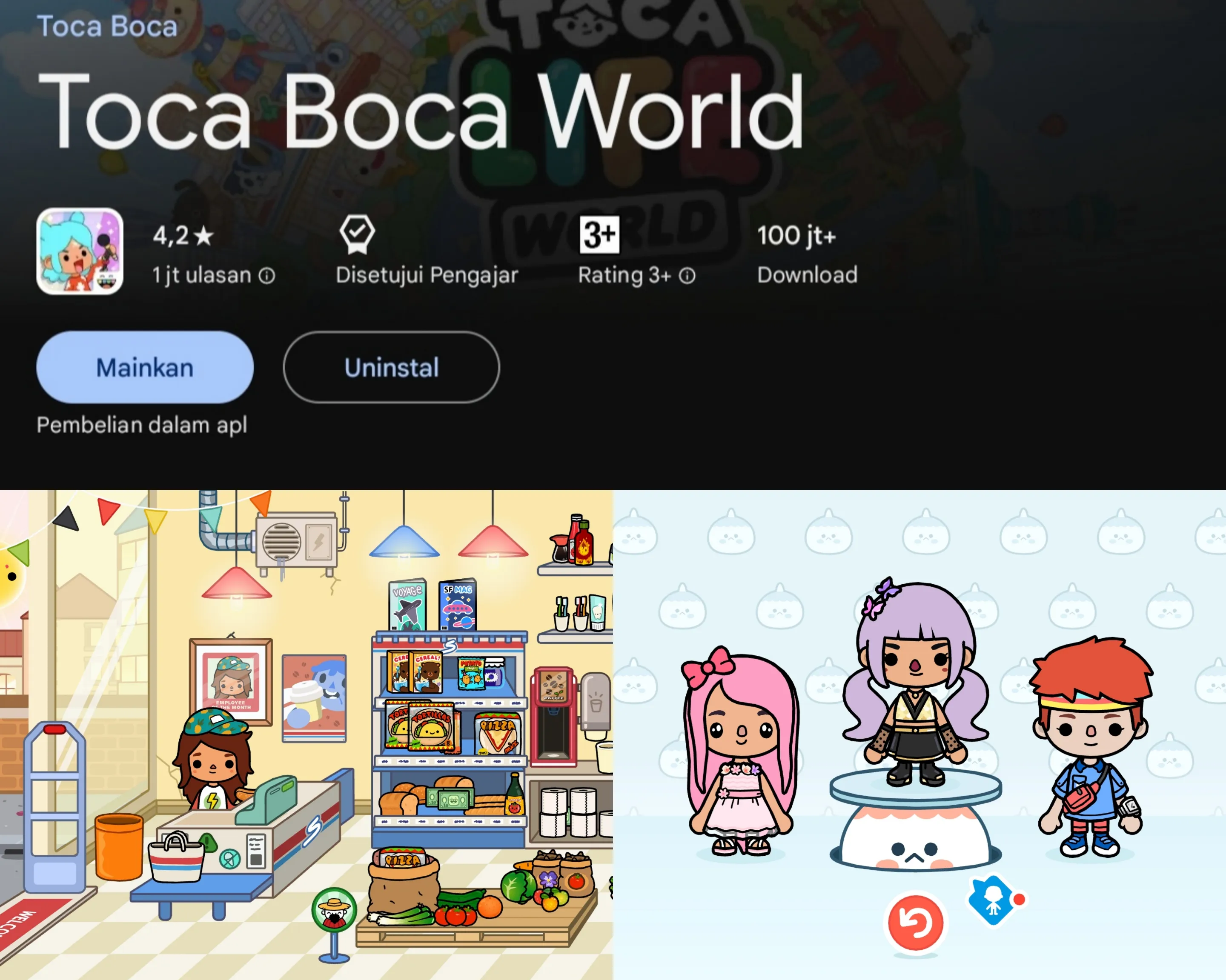The width and height of the screenshot is (1226, 980).
Task: Tap the blue character creator diamond icon
Action: (x=992, y=899)
